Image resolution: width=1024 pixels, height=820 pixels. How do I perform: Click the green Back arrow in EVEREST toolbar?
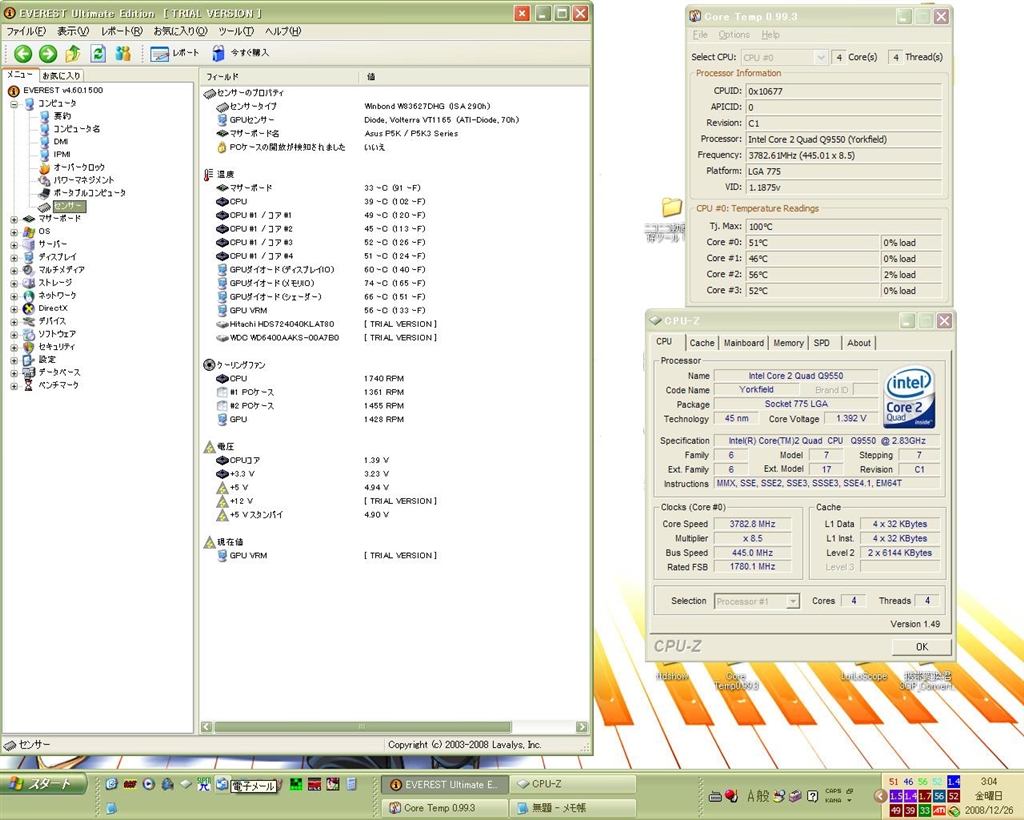(23, 53)
